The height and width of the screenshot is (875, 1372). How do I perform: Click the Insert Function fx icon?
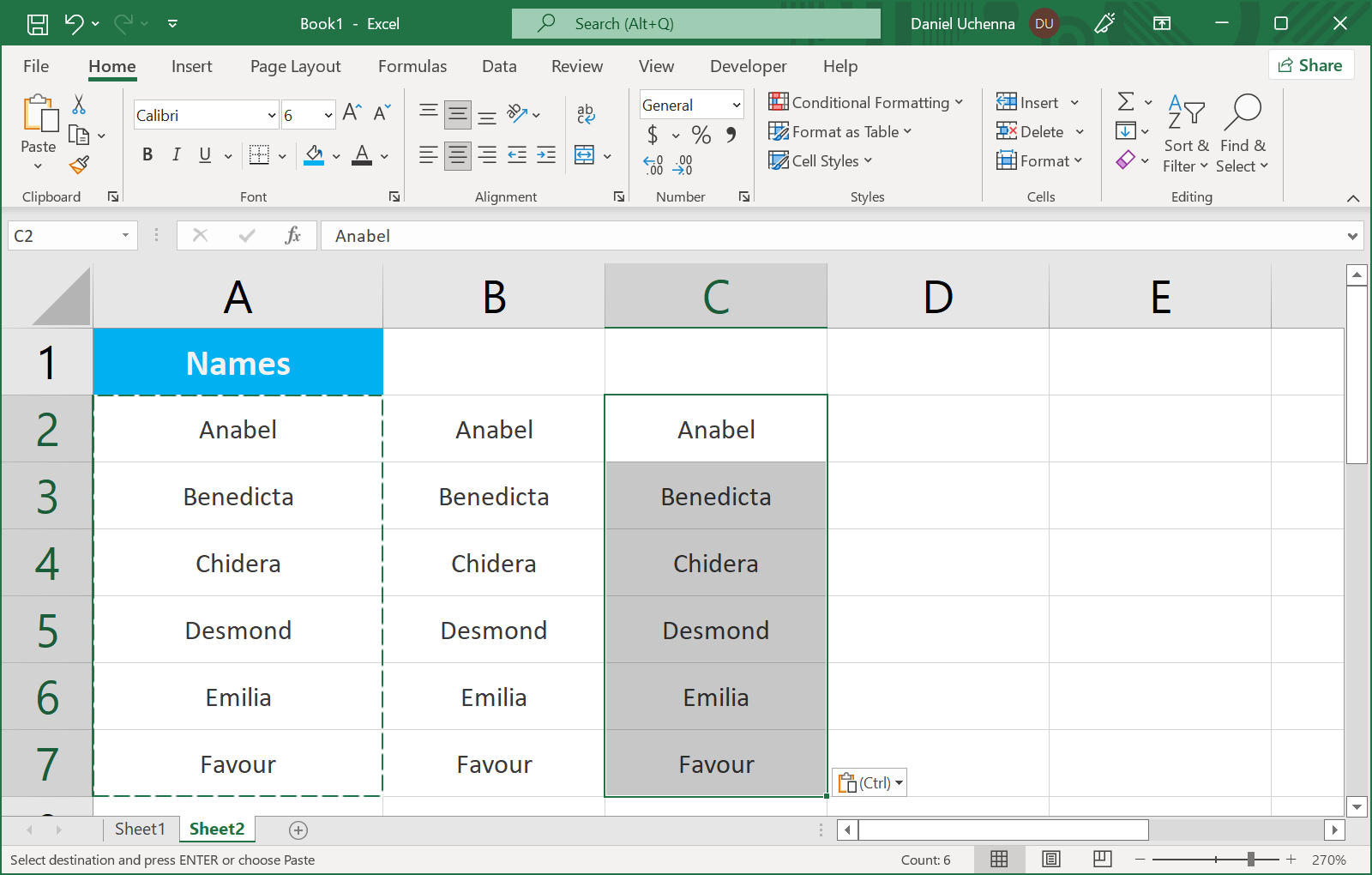pos(292,235)
